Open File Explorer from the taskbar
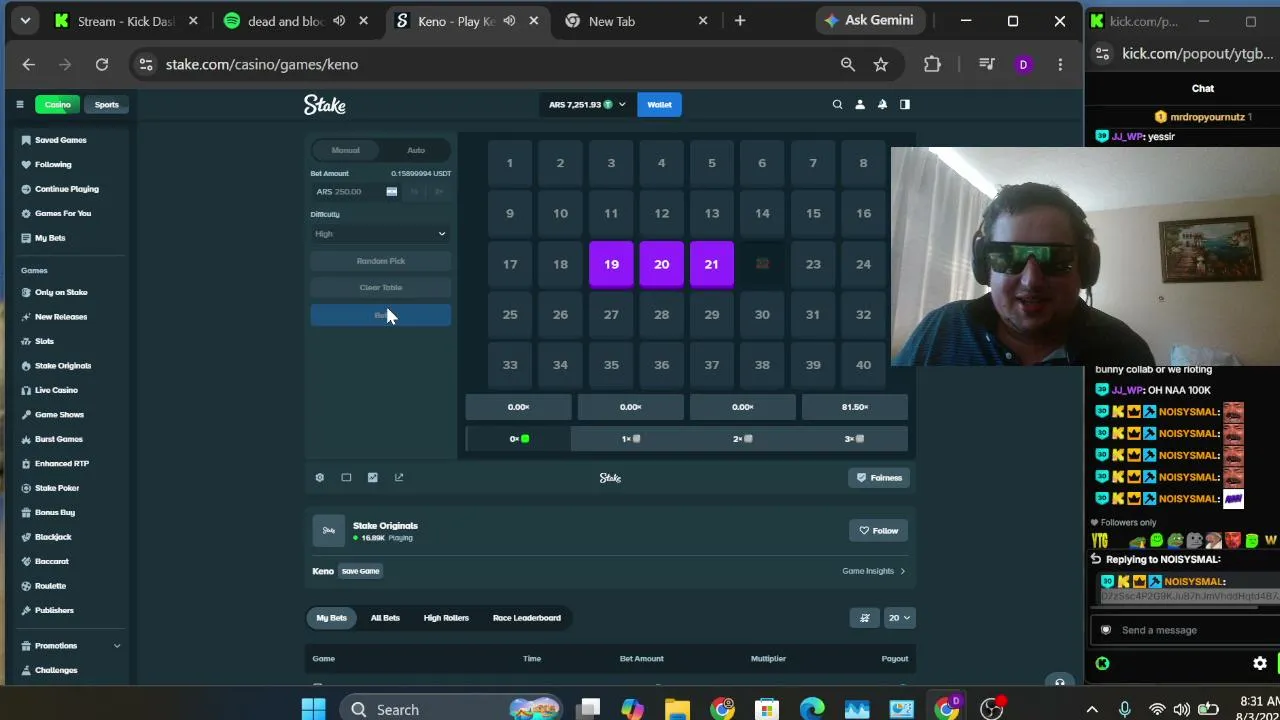Viewport: 1280px width, 720px height. coord(677,709)
